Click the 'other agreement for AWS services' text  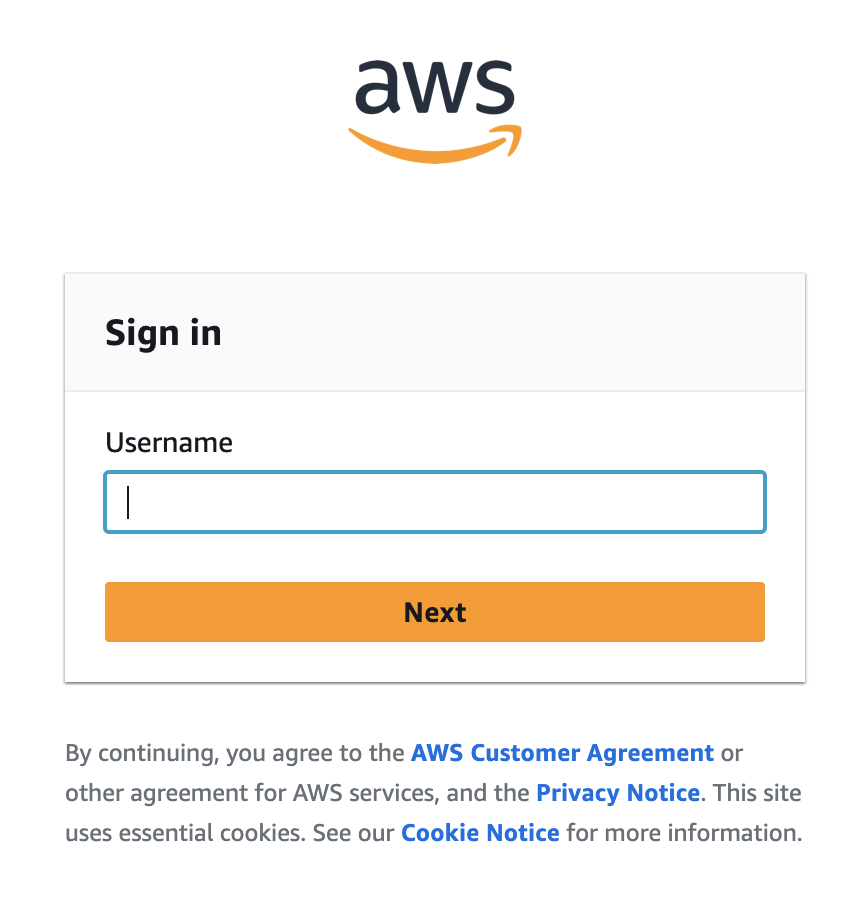(248, 793)
